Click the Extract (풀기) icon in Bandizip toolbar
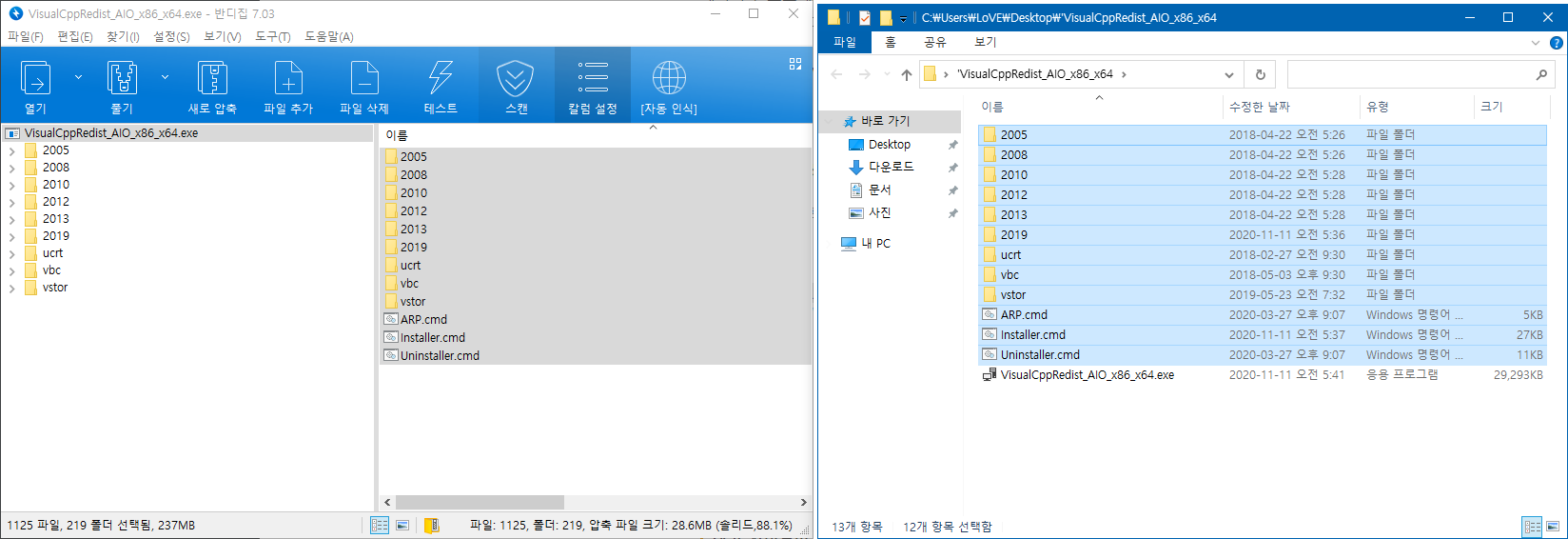This screenshot has height=539, width=1568. click(122, 78)
